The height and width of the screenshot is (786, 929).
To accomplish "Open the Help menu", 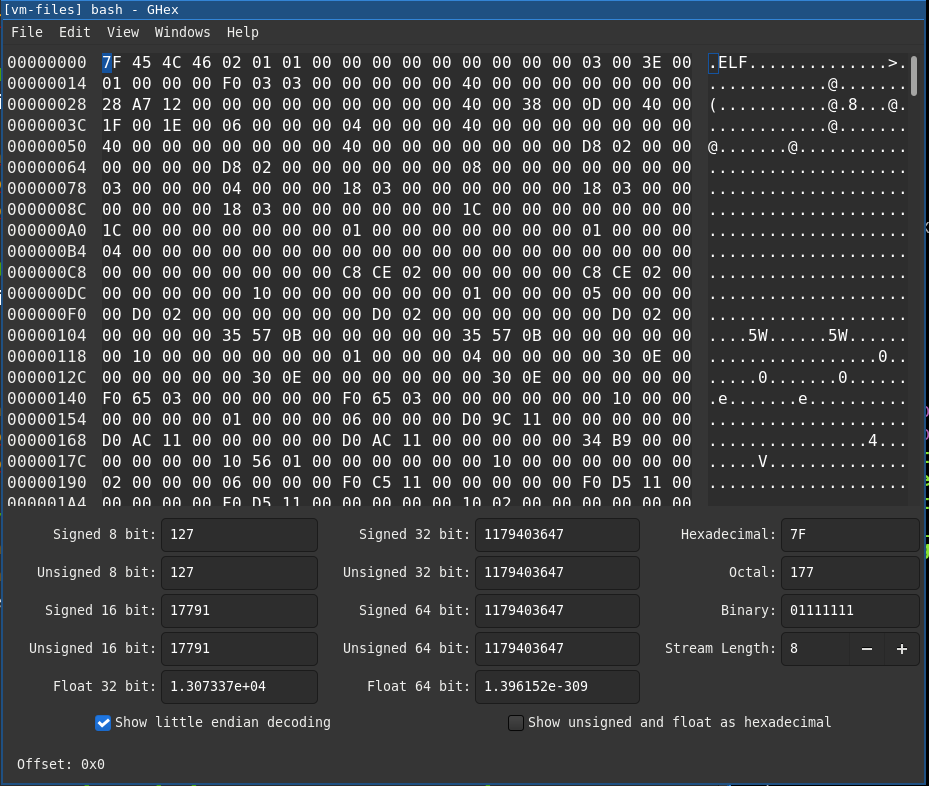I will pyautogui.click(x=242, y=32).
